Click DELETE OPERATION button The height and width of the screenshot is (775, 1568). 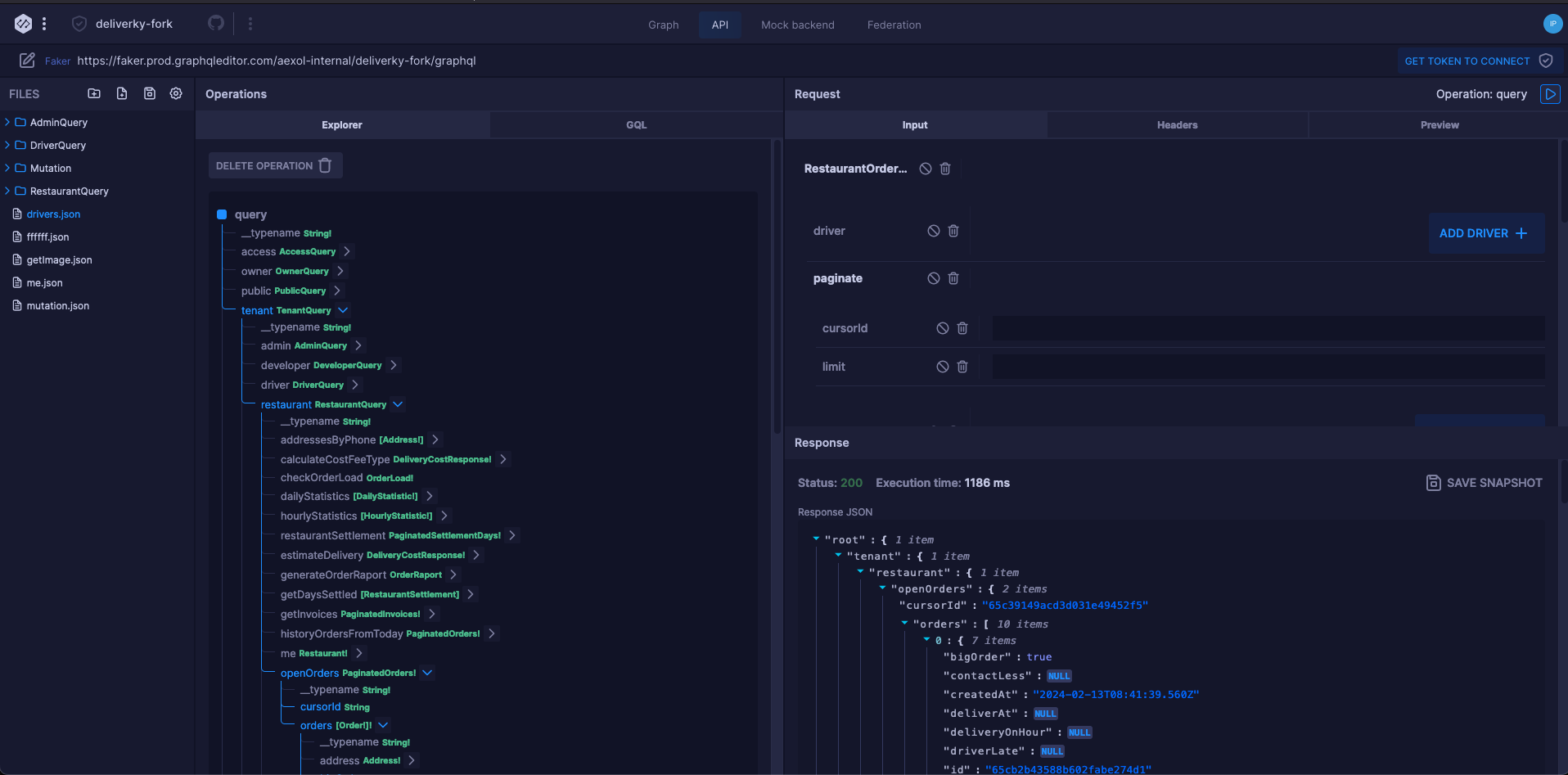tap(275, 165)
